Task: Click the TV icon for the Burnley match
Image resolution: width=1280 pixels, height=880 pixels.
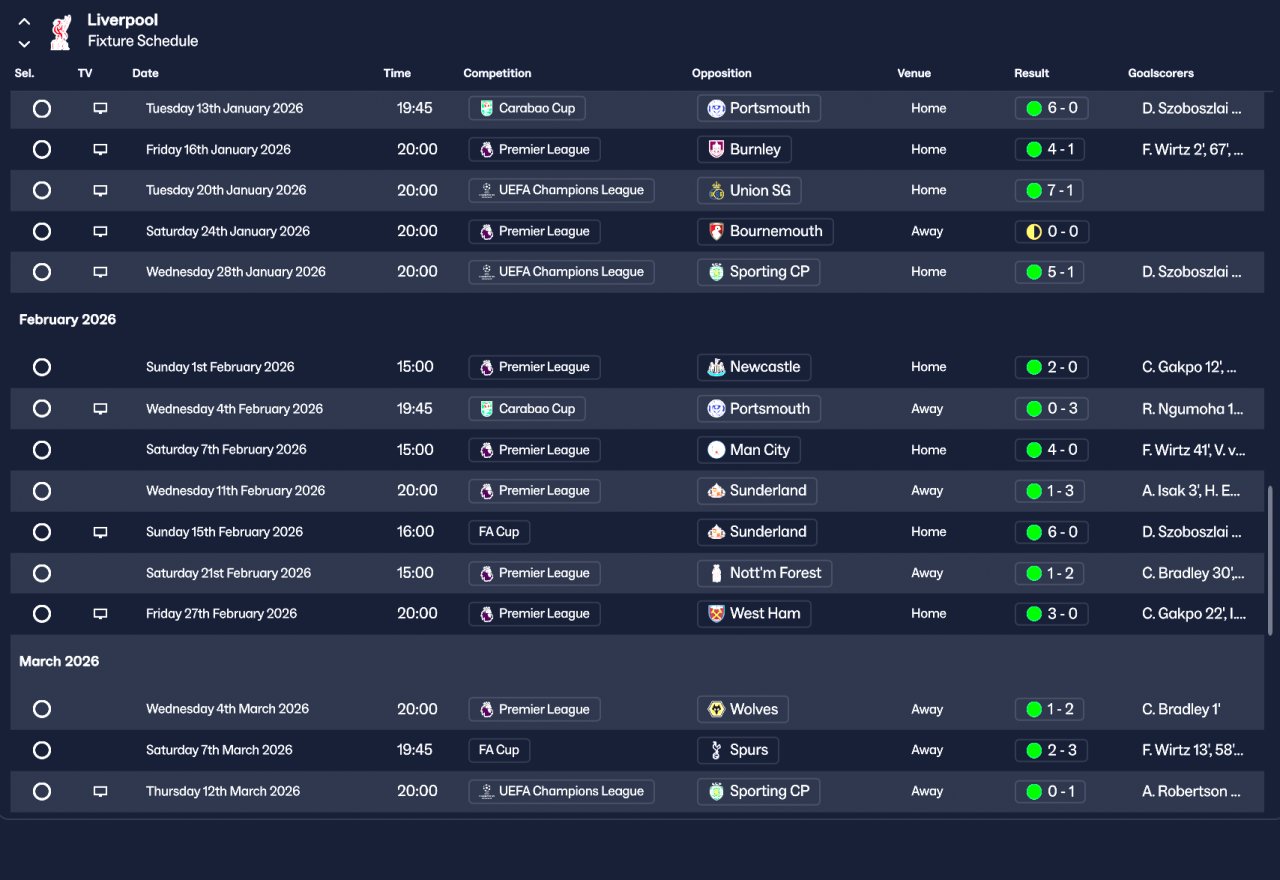Action: (100, 149)
